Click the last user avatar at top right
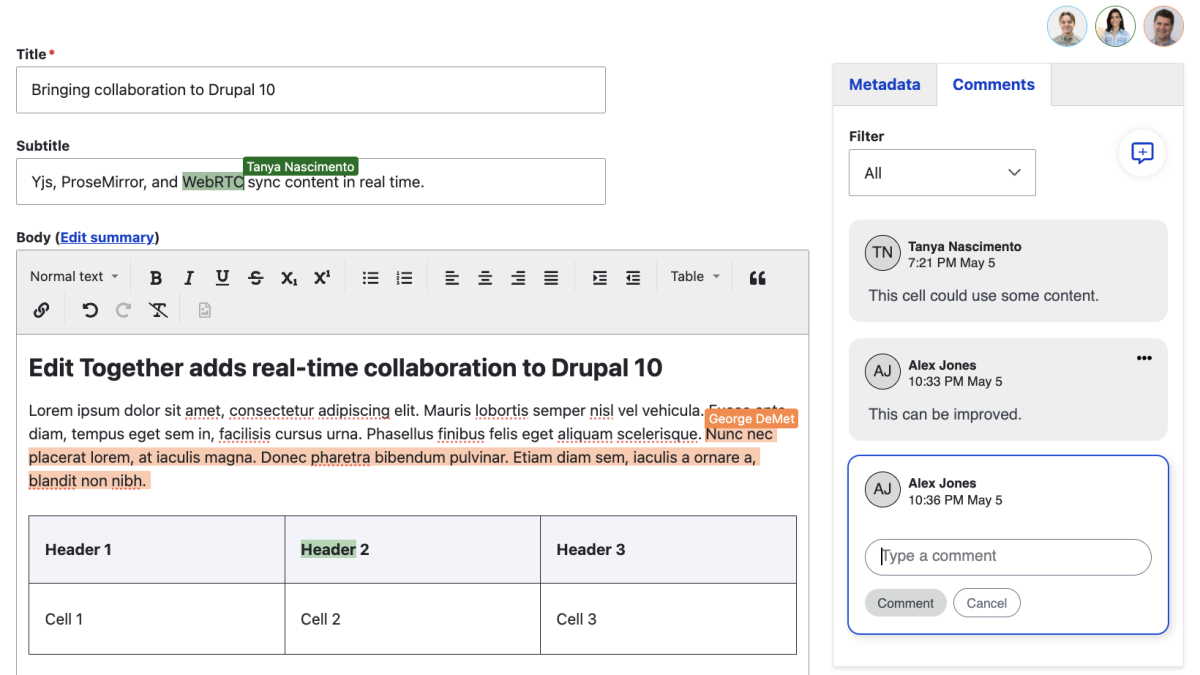The image size is (1200, 675). coord(1163,27)
